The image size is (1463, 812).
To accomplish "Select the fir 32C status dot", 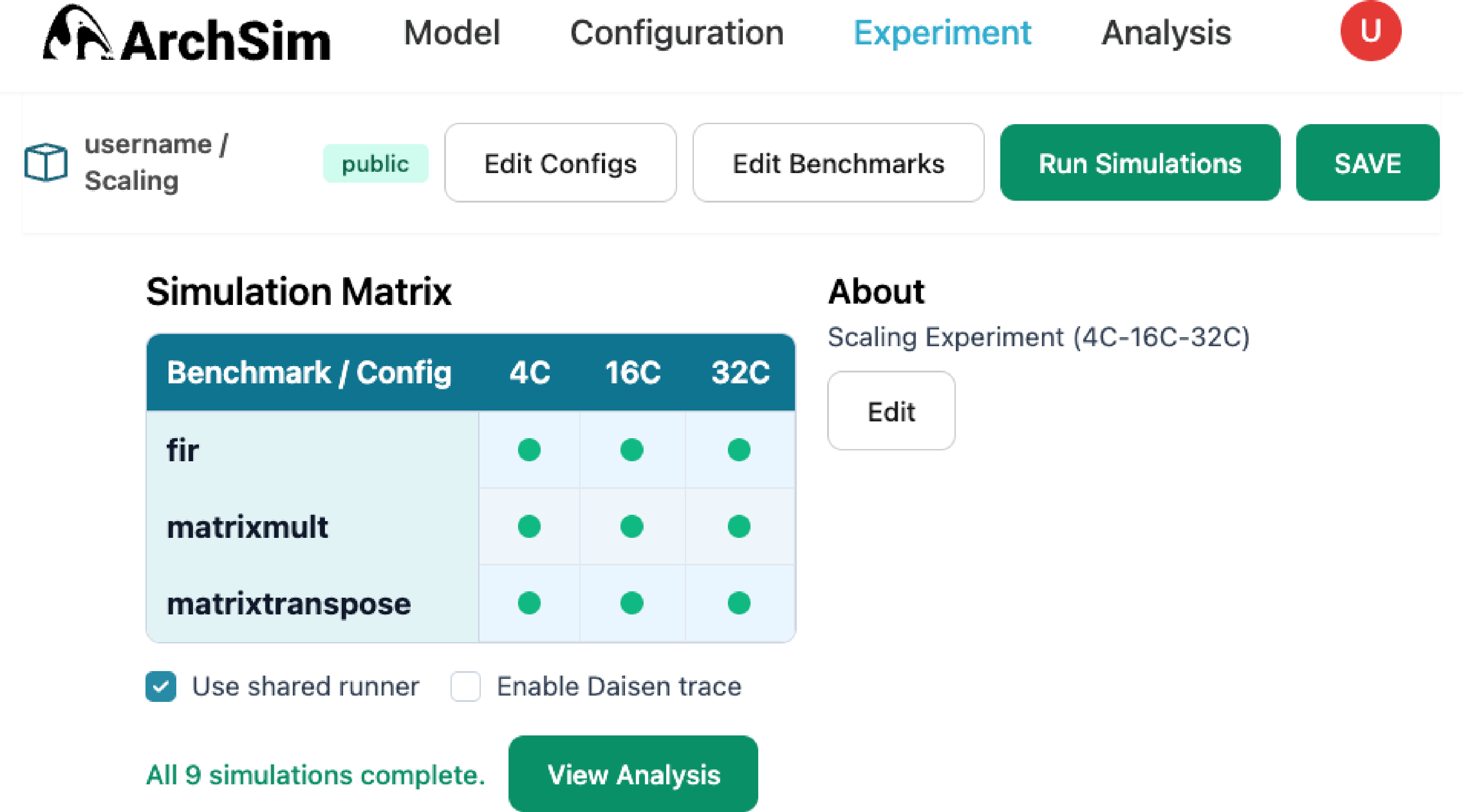I will click(739, 449).
